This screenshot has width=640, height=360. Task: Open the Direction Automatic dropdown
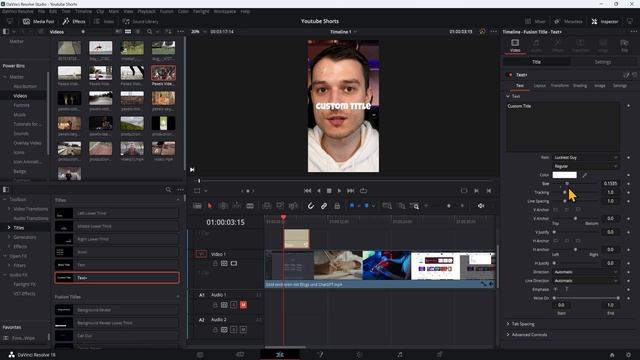(x=586, y=272)
